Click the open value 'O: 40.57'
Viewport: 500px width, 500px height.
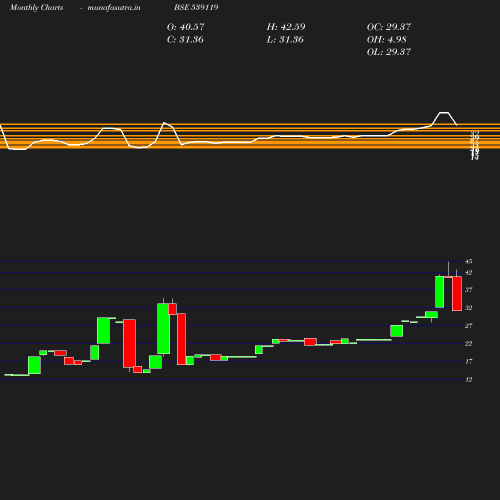click(185, 27)
